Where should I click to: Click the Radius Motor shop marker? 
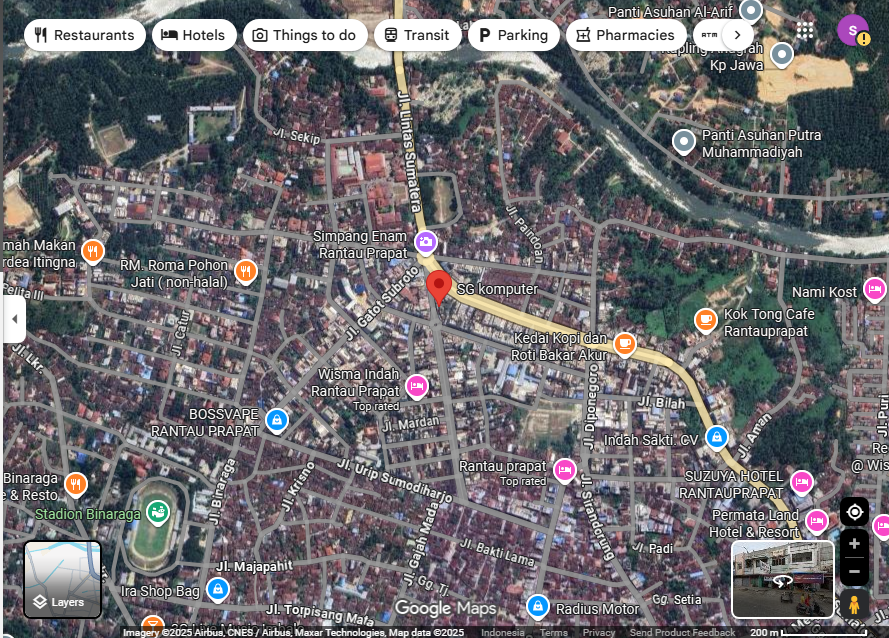(x=537, y=606)
